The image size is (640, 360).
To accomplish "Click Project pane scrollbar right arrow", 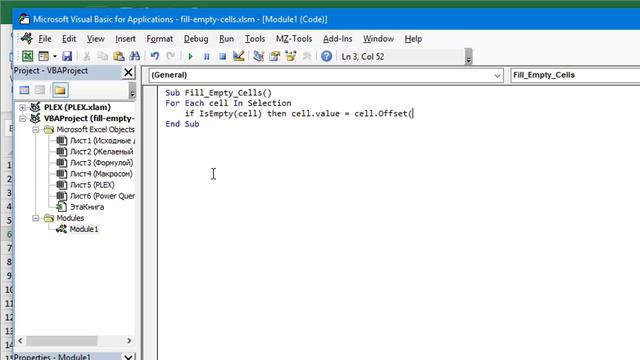I will 129,340.
